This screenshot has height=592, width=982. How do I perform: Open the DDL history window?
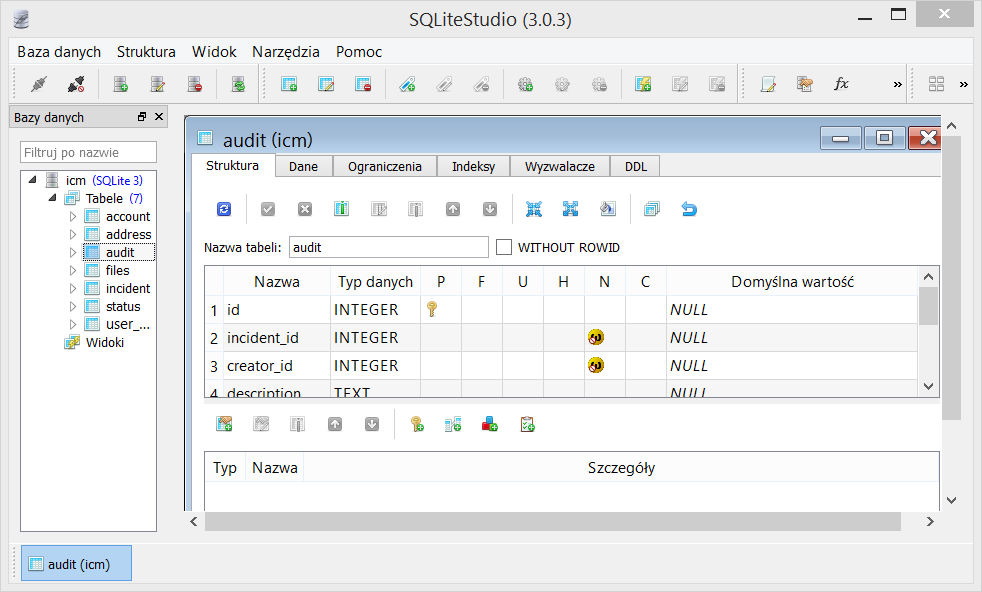click(805, 84)
